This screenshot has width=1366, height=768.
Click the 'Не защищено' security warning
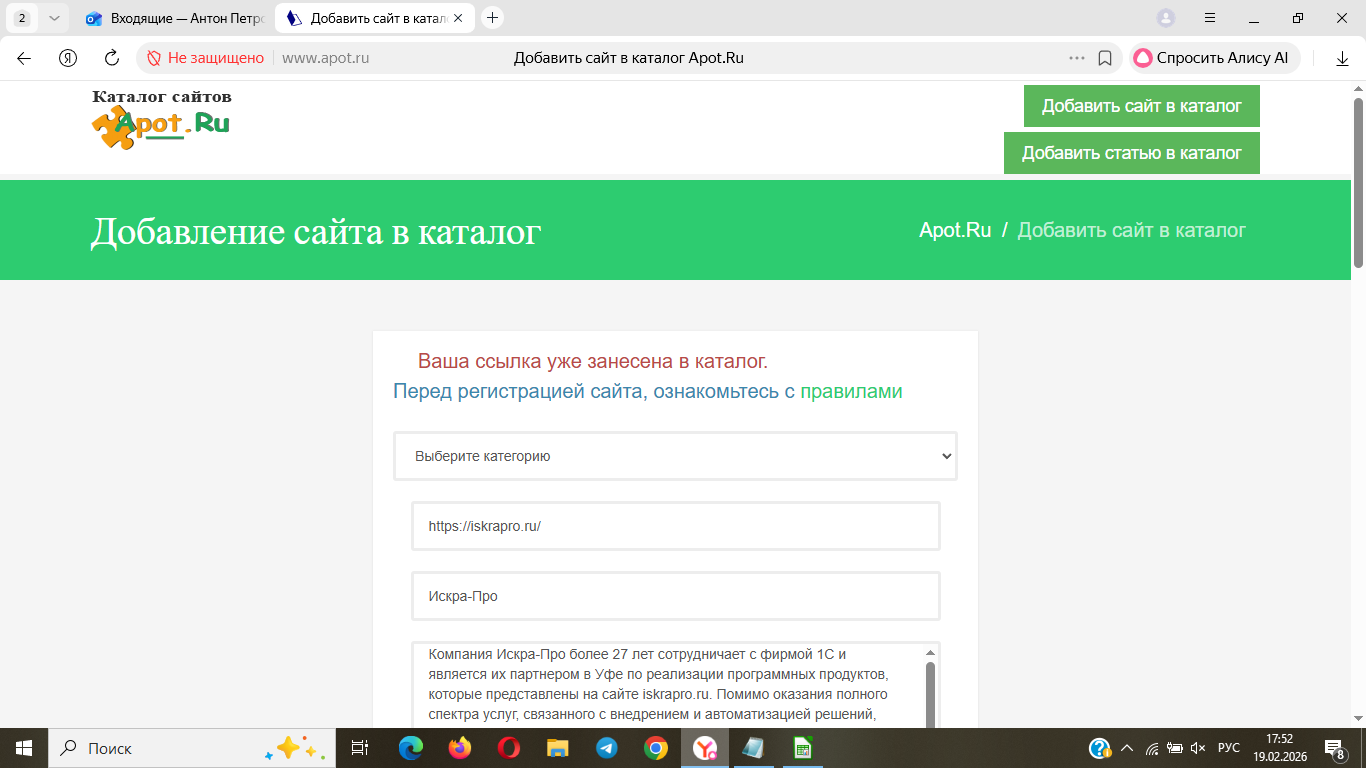[205, 58]
